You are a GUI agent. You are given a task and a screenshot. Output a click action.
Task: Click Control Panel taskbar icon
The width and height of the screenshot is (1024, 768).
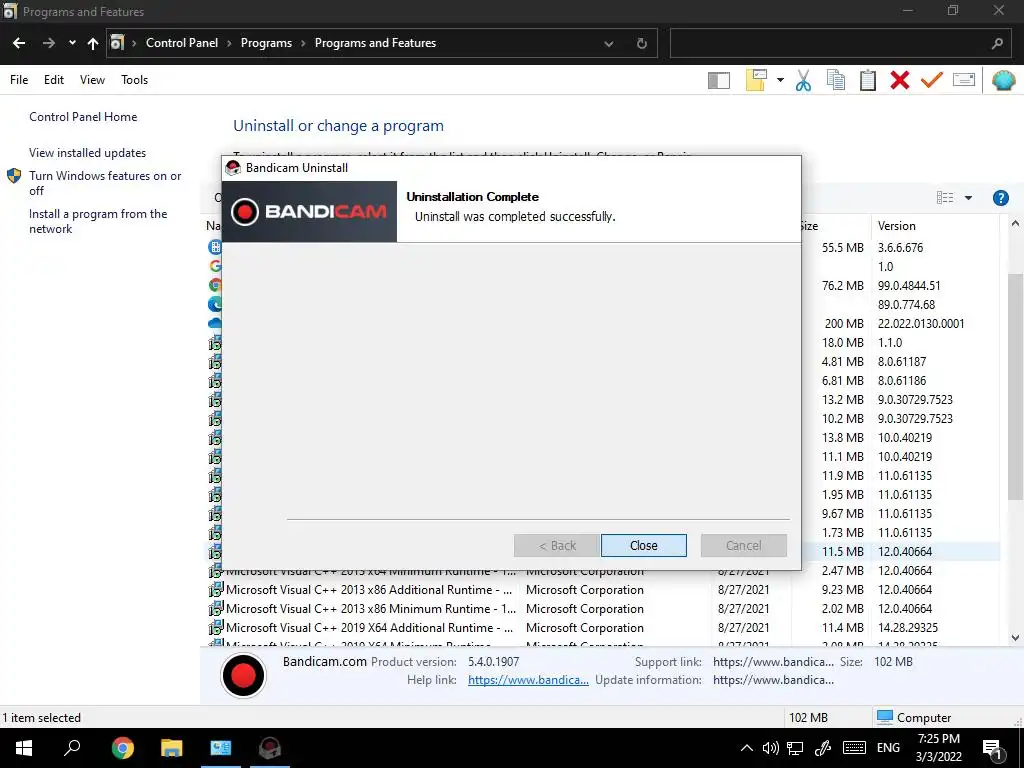point(221,748)
